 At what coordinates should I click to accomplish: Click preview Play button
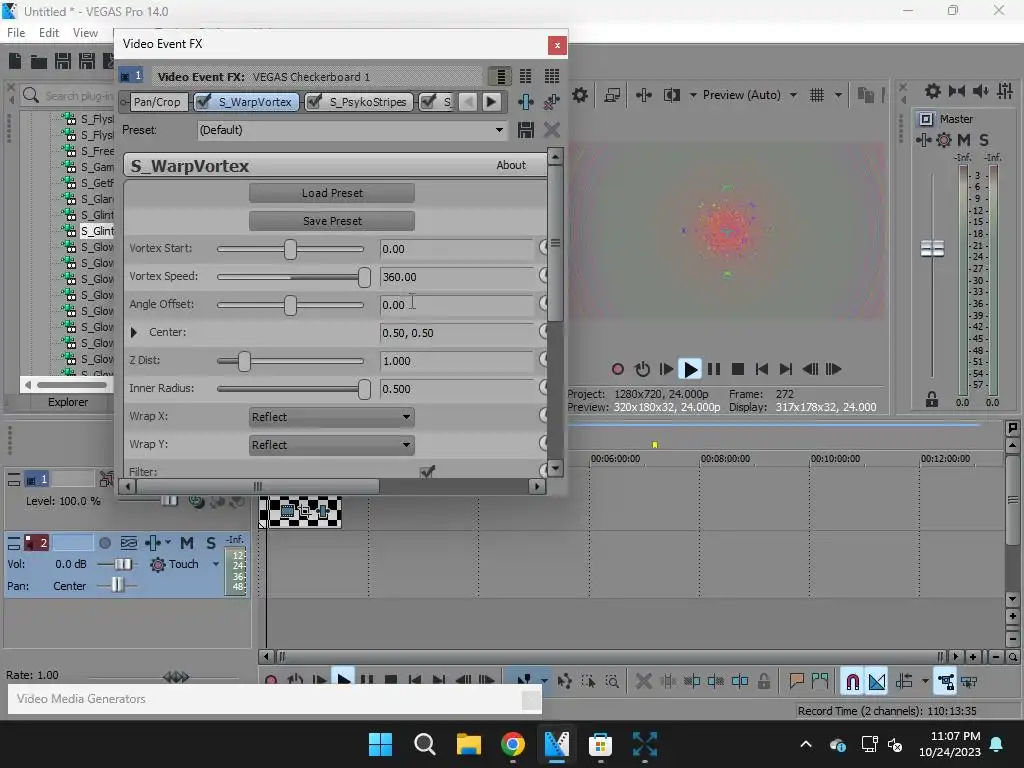(x=690, y=370)
